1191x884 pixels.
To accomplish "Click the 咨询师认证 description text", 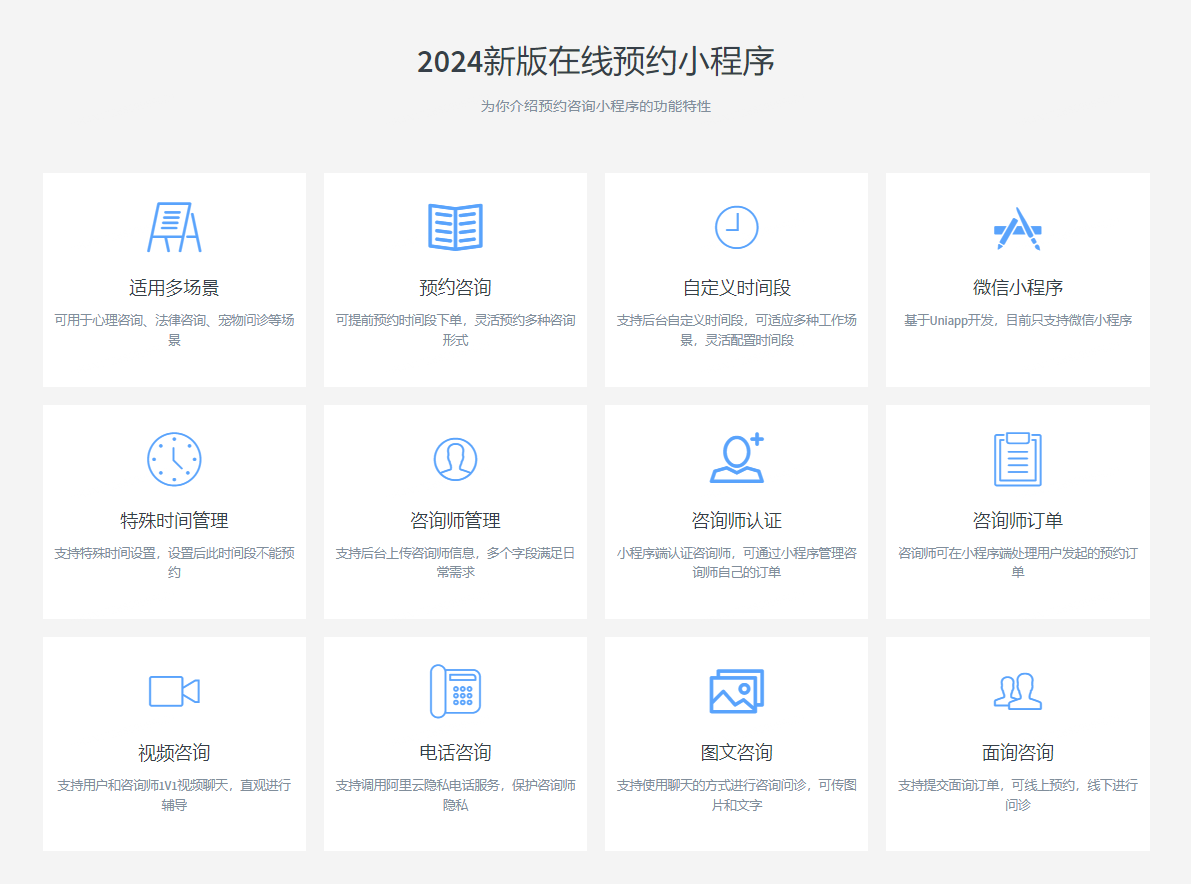I will point(736,563).
